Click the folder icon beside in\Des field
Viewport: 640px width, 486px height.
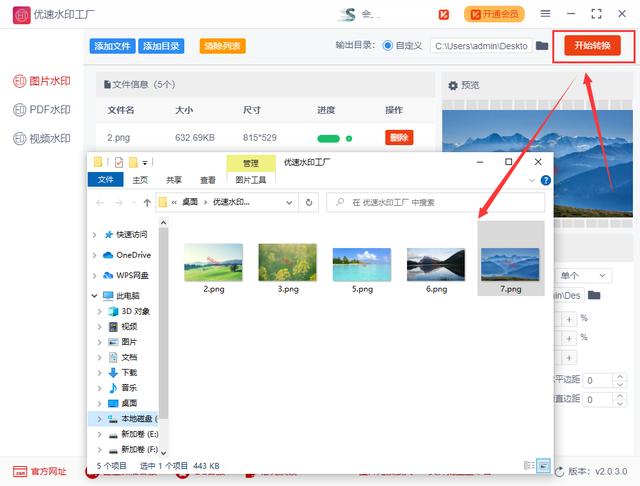594,295
